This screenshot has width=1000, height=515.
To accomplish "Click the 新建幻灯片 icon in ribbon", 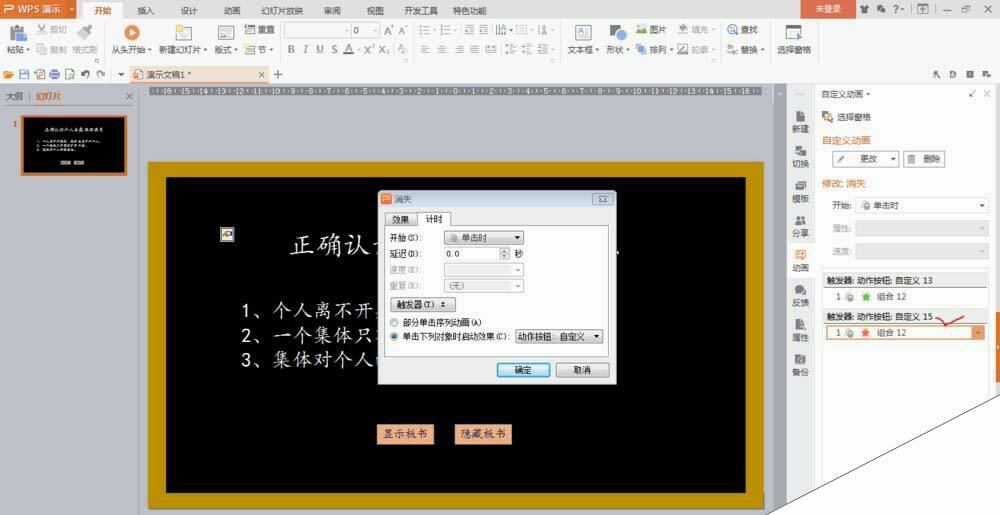I will pos(184,33).
